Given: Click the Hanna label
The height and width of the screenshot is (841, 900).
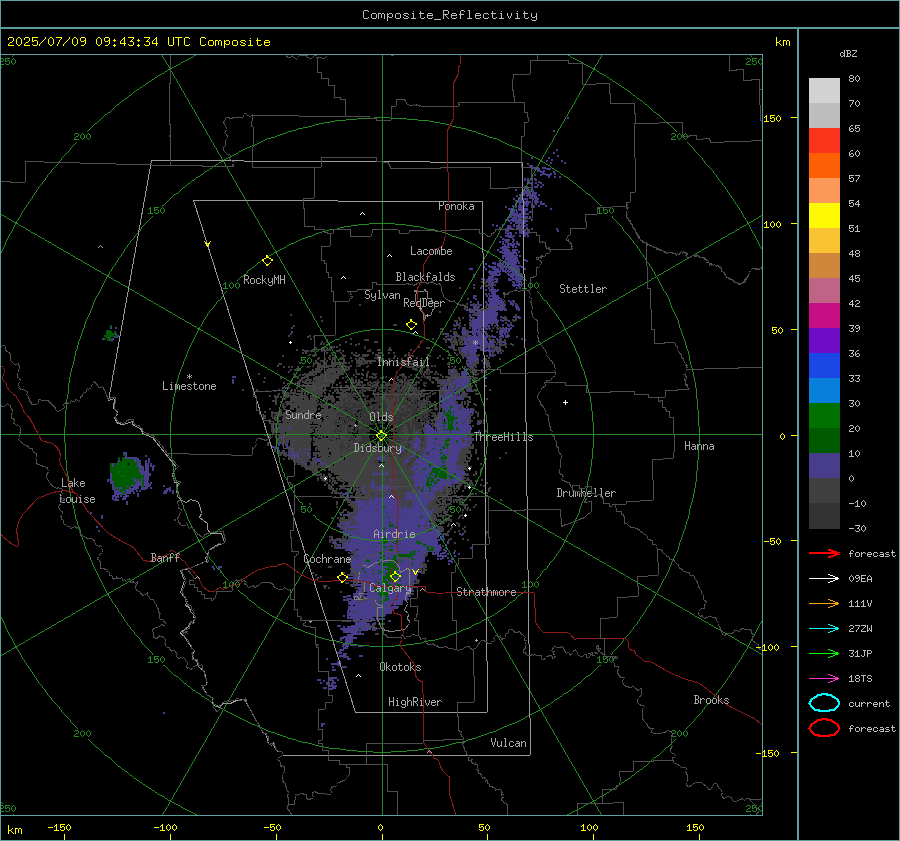Looking at the screenshot, I should pos(699,446).
